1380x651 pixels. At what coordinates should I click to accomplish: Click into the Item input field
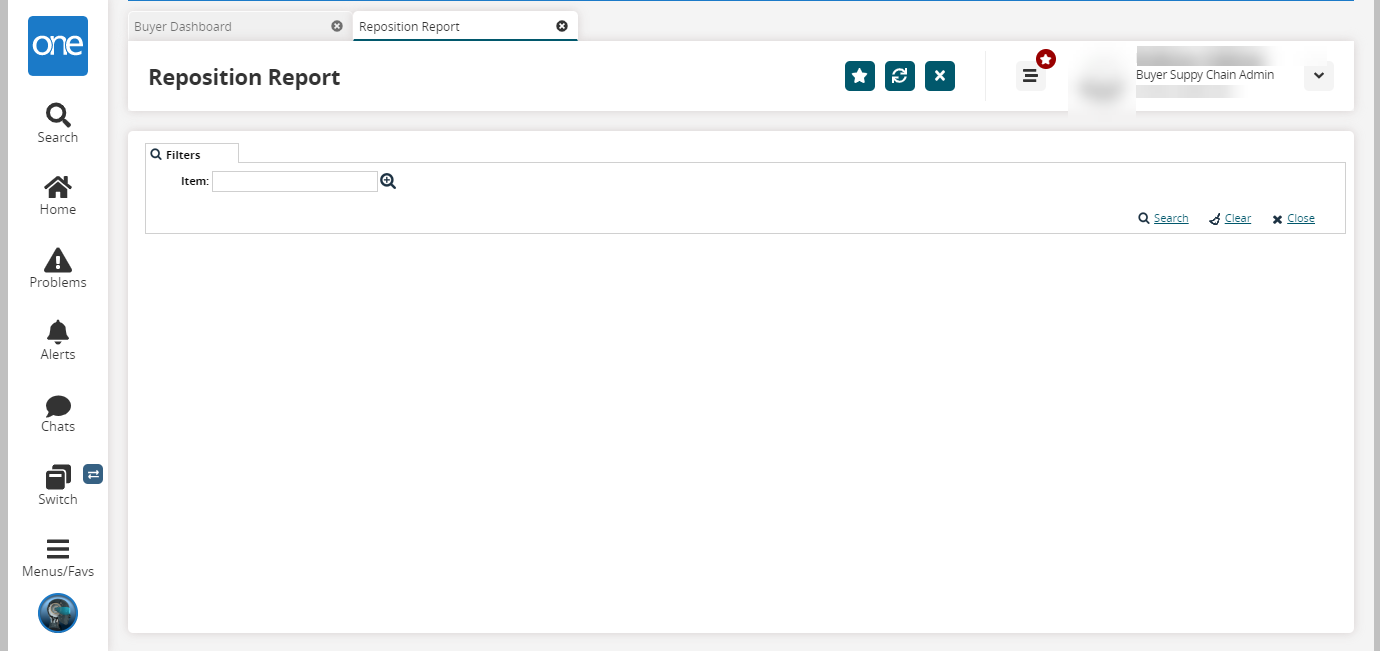295,181
